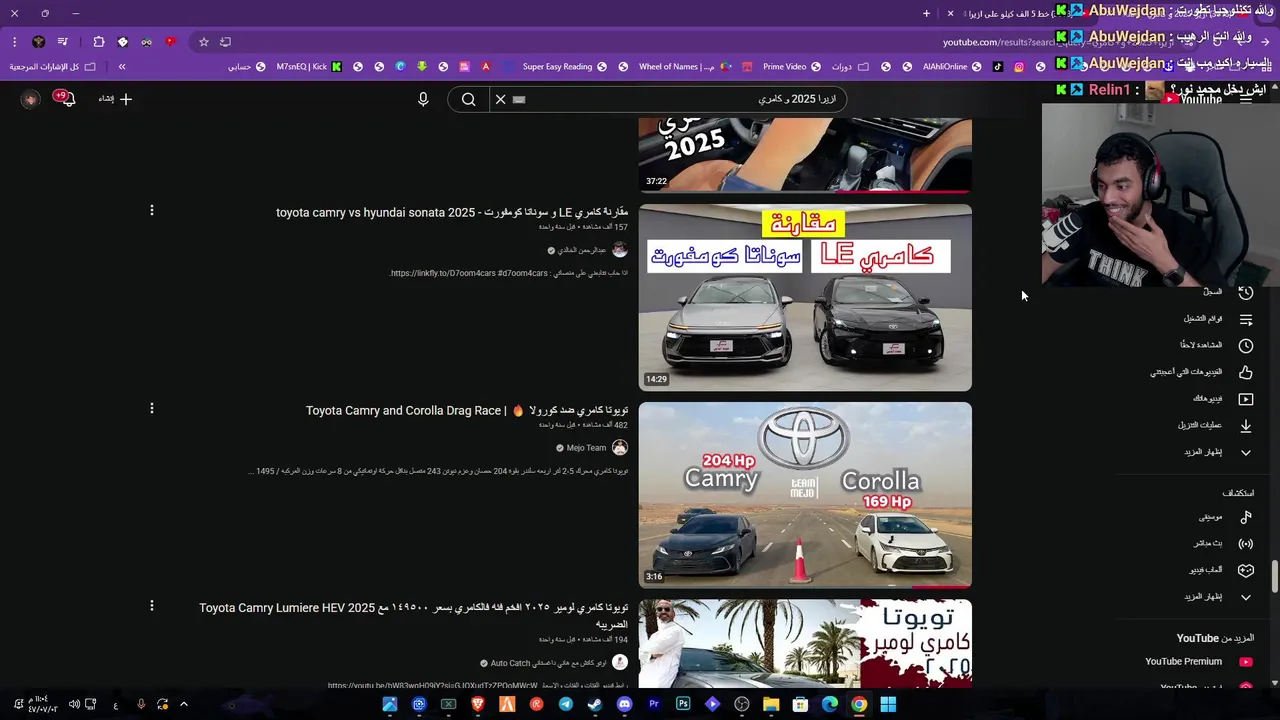This screenshot has width=1280, height=720.
Task: Open Premiere Pro from the taskbar
Action: [653, 704]
